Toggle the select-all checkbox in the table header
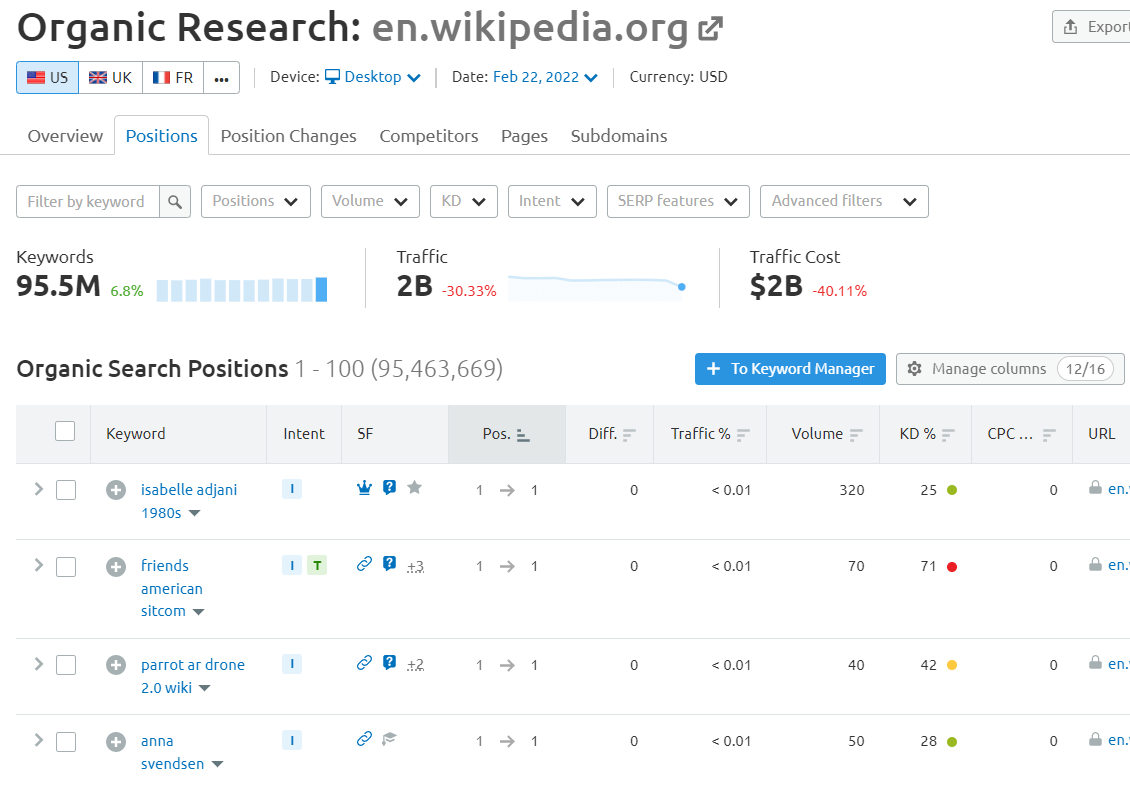Image resolution: width=1130 pixels, height=785 pixels. [x=65, y=430]
